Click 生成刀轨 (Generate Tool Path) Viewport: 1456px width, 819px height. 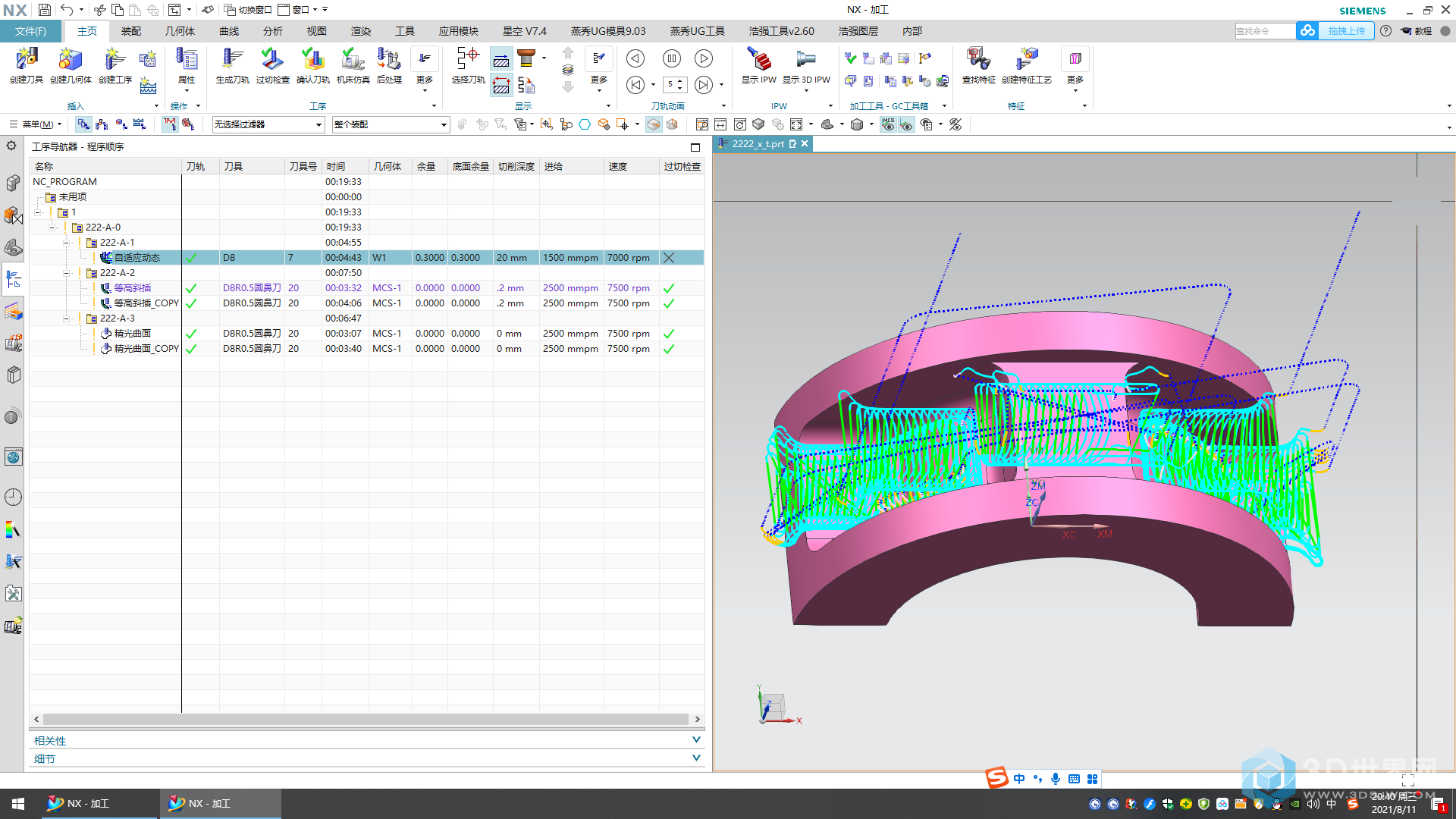tap(232, 65)
